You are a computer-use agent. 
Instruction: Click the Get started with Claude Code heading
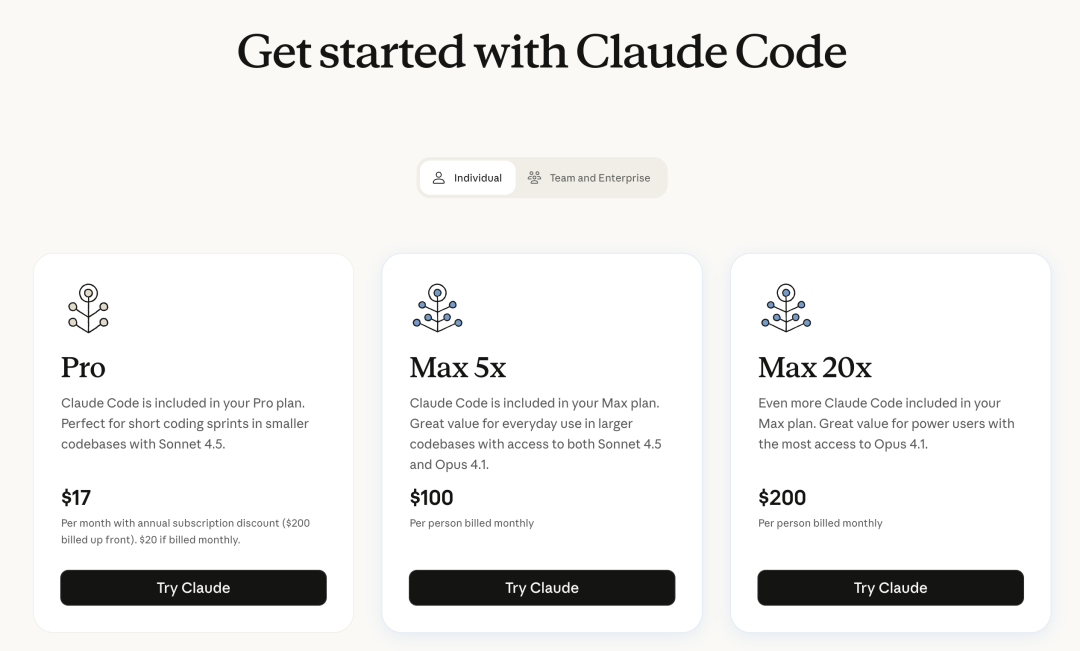tap(541, 51)
